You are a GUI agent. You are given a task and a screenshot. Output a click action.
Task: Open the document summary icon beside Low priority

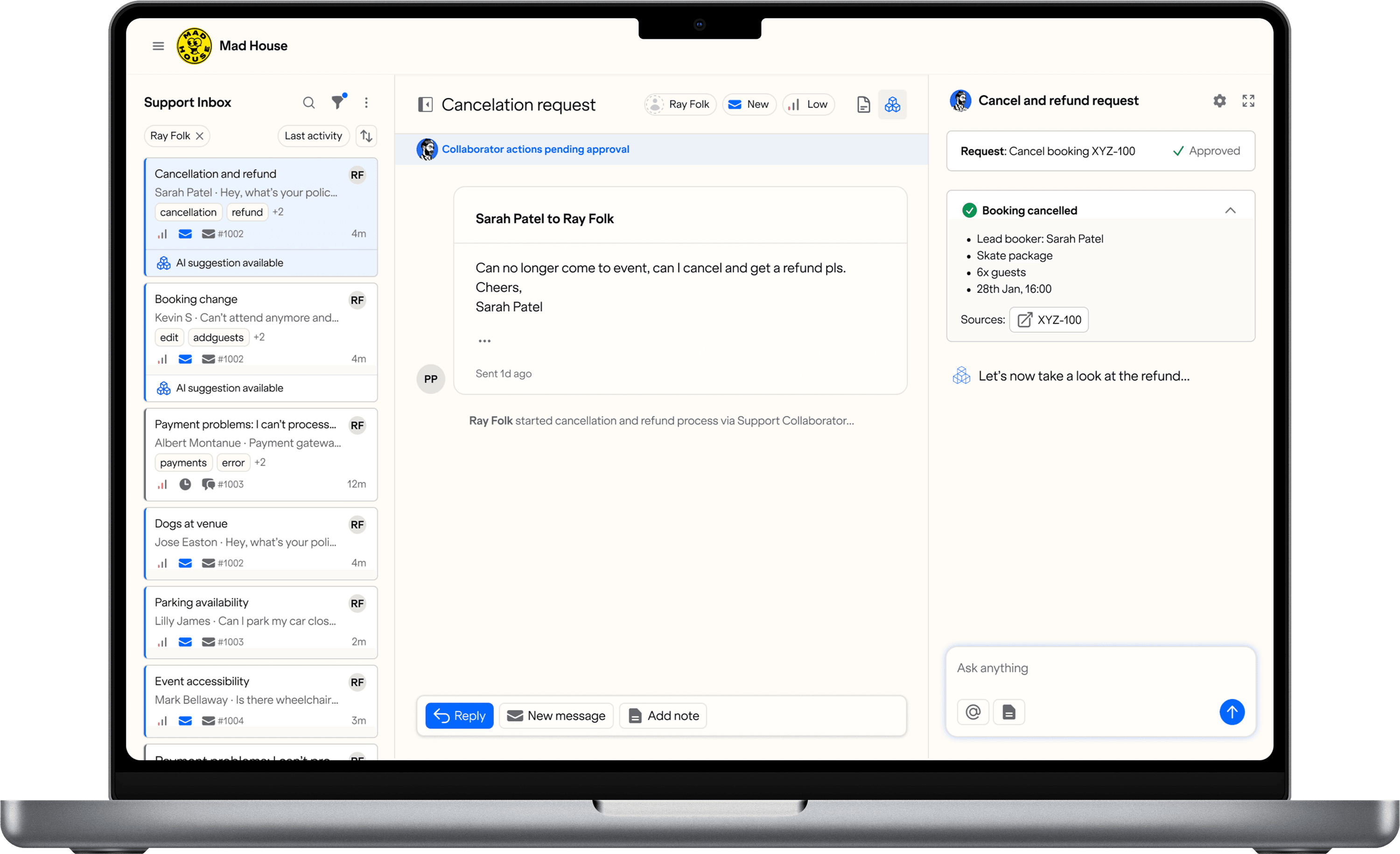pyautogui.click(x=863, y=104)
